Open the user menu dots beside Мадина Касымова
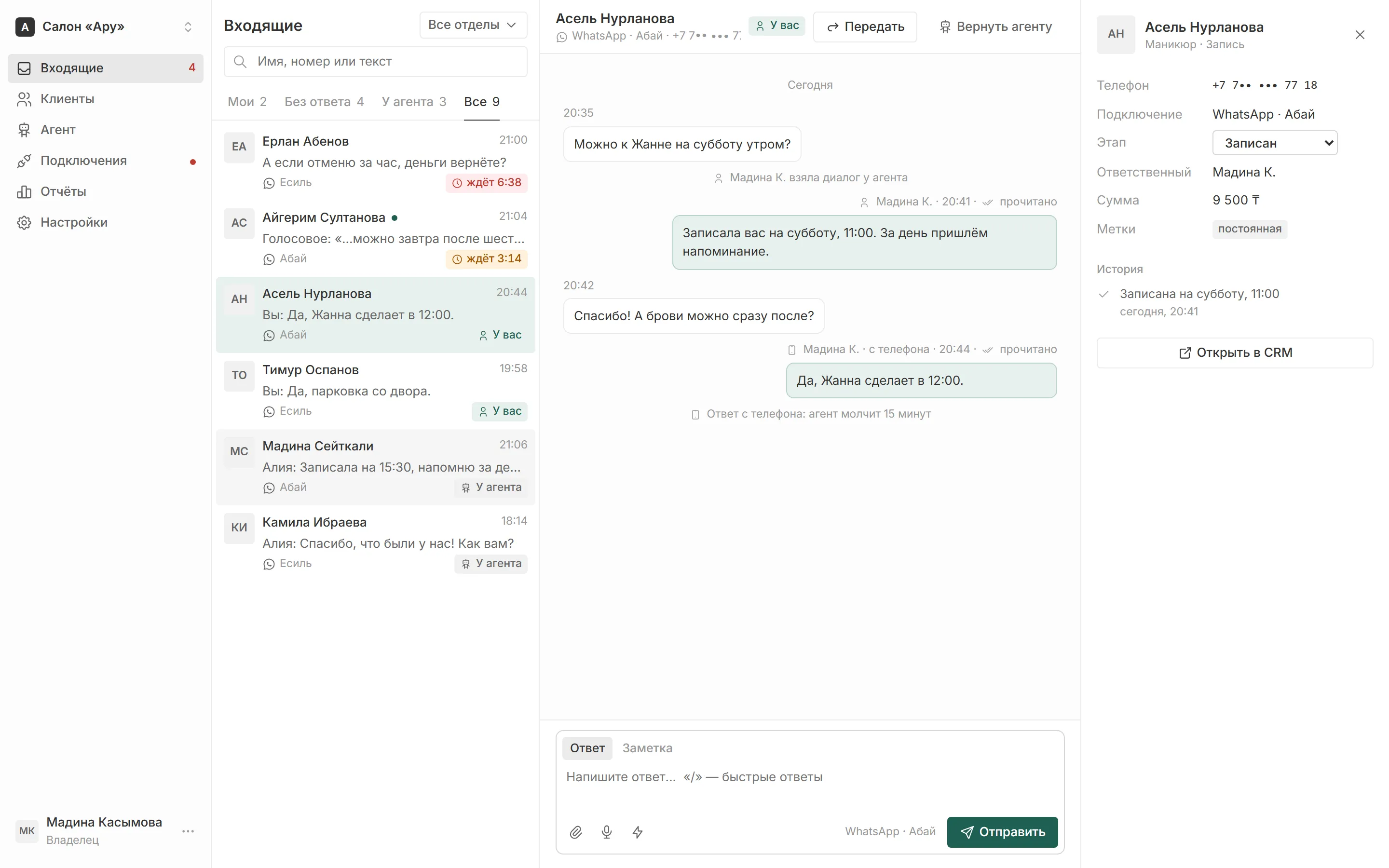 click(188, 831)
